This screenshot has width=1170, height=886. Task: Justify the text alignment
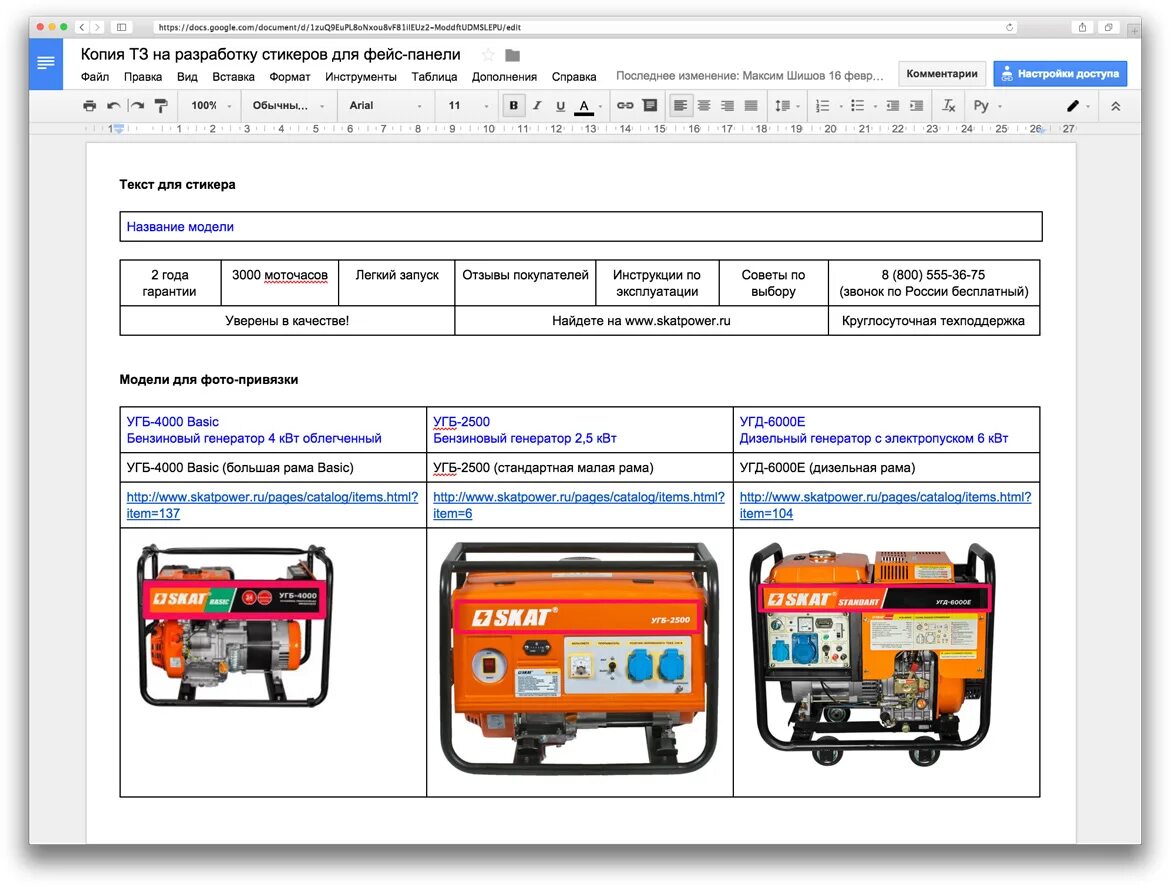(x=751, y=106)
